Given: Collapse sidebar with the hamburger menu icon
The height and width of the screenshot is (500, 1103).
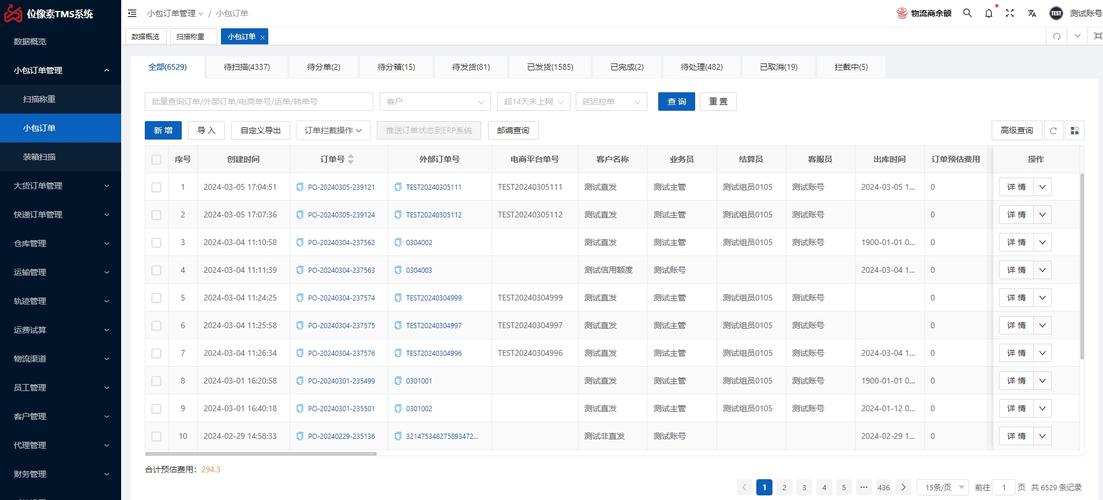Looking at the screenshot, I should (x=132, y=13).
